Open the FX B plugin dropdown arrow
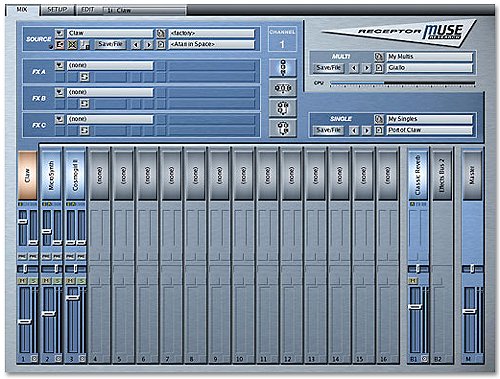Image resolution: width=500 pixels, height=379 pixels. tap(59, 92)
